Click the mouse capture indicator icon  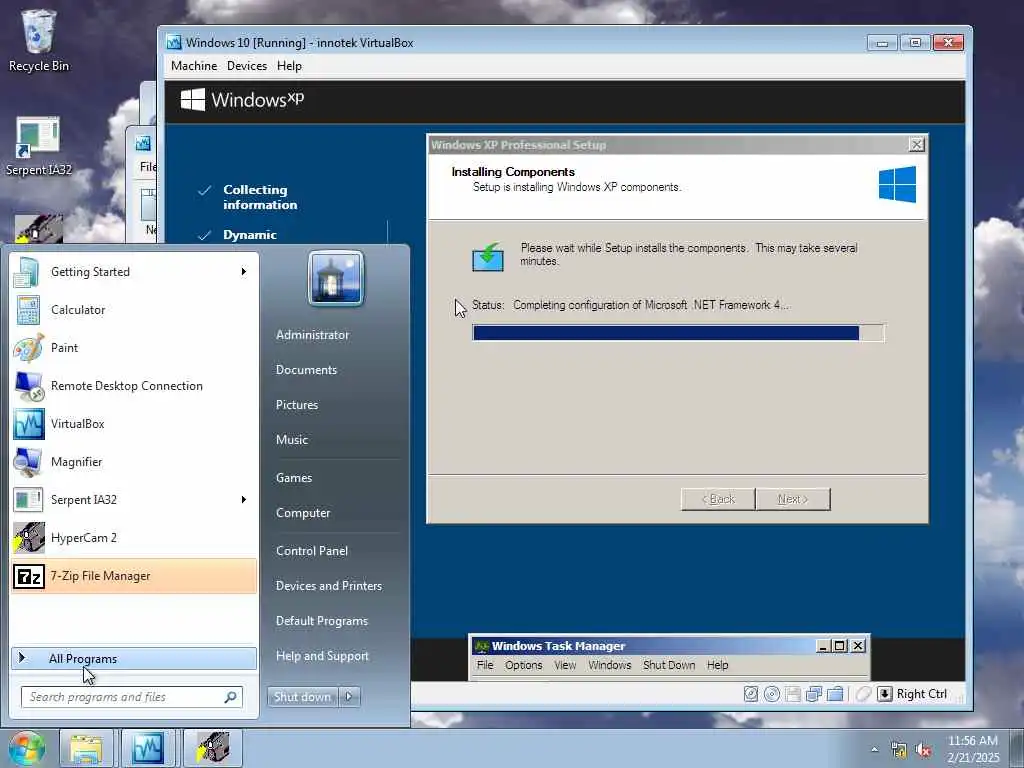pos(863,694)
